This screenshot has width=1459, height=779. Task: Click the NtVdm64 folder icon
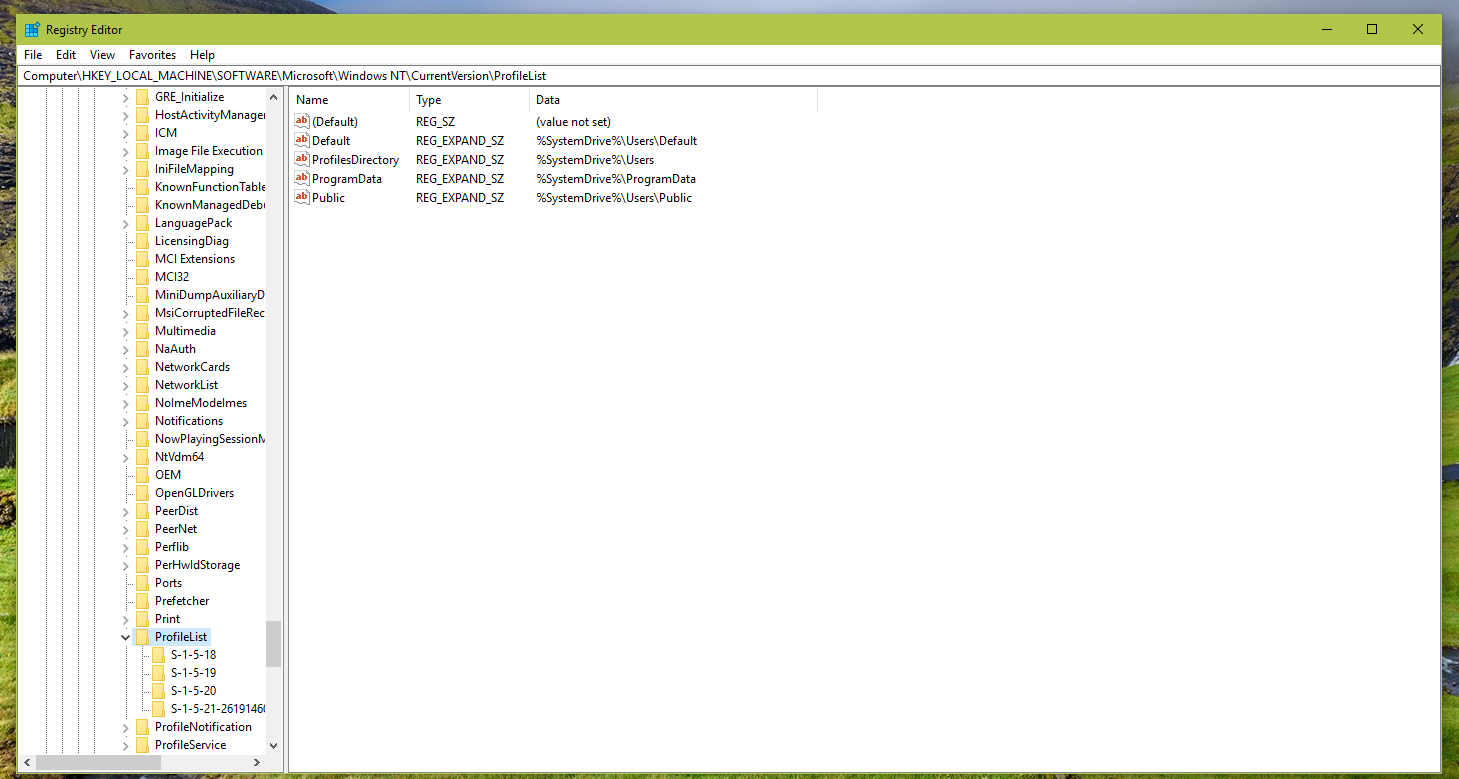pos(142,457)
